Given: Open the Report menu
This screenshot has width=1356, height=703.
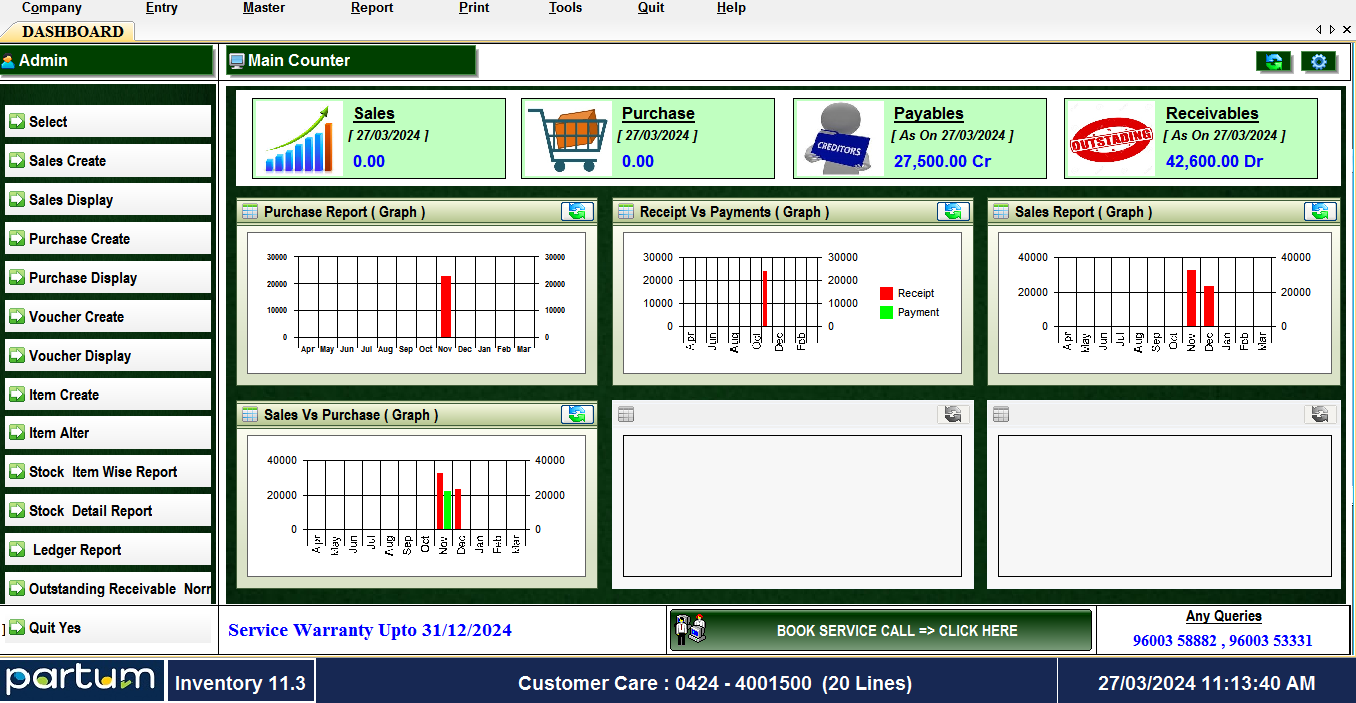Looking at the screenshot, I should (x=372, y=8).
